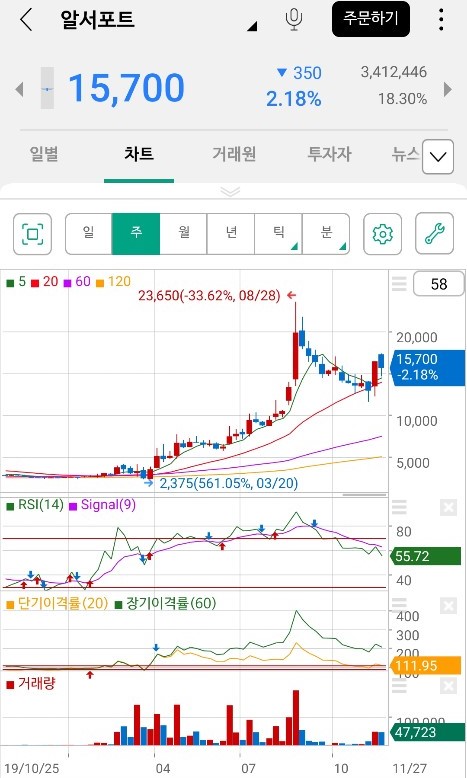Image resolution: width=467 pixels, height=778 pixels.
Task: Tap the green 5-period moving average legend
Action: (16, 282)
